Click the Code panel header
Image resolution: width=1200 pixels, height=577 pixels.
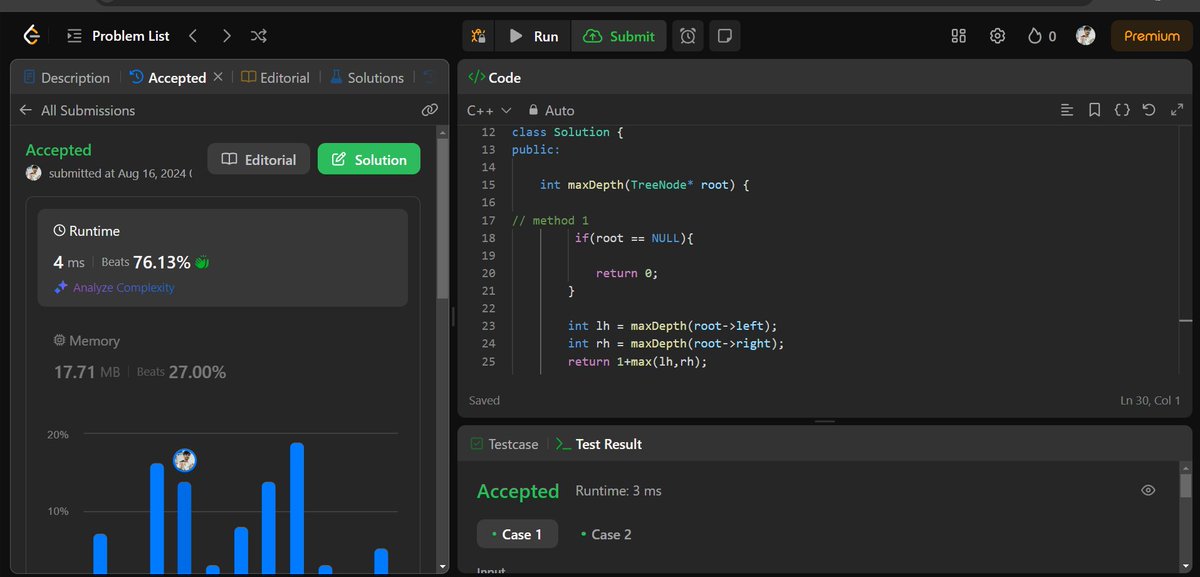click(x=495, y=77)
